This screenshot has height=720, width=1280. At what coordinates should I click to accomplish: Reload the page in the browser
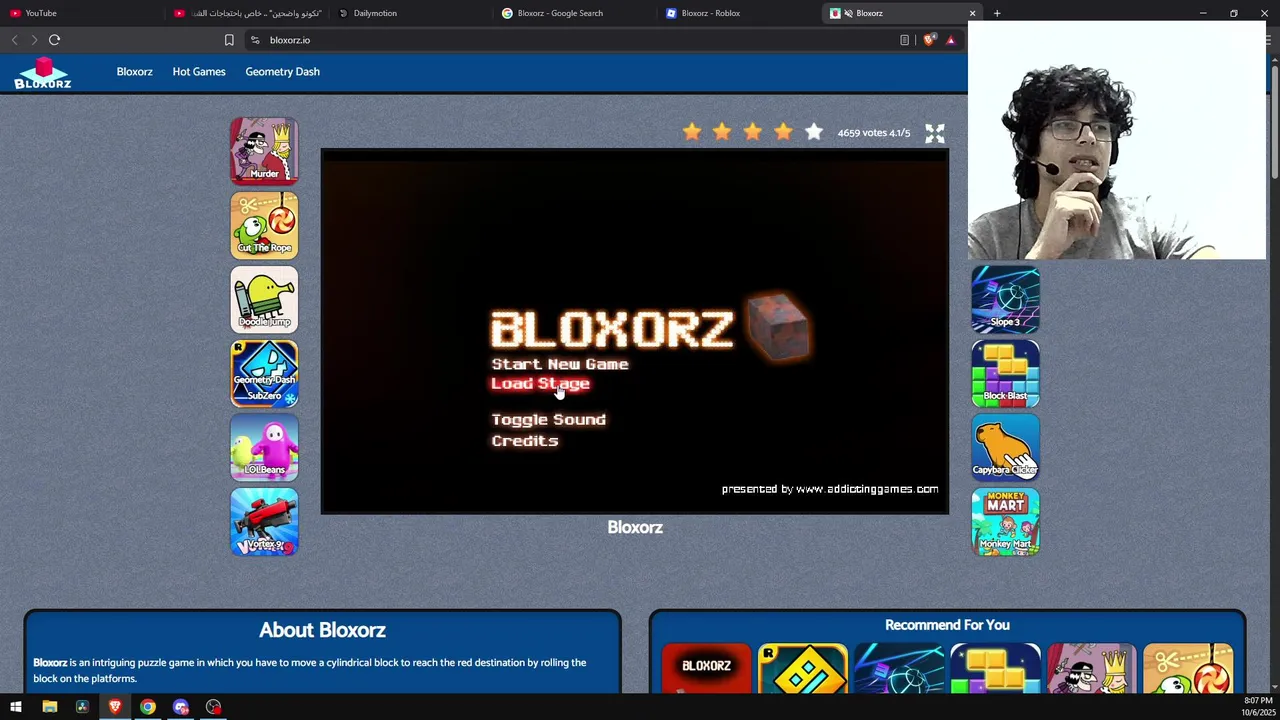coord(54,40)
